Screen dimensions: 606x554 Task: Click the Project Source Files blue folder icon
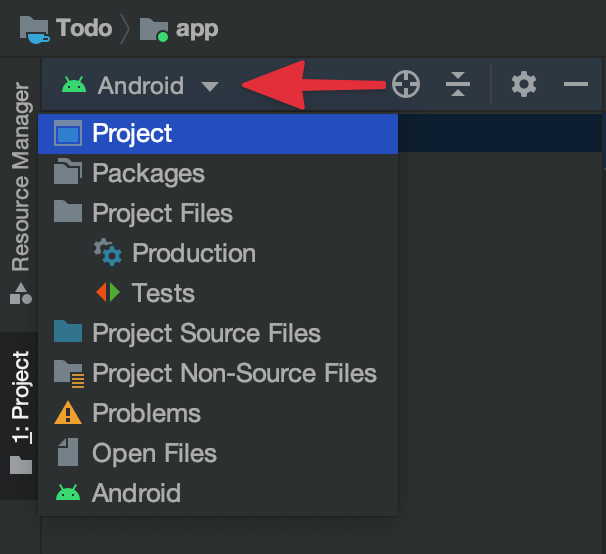coord(68,331)
